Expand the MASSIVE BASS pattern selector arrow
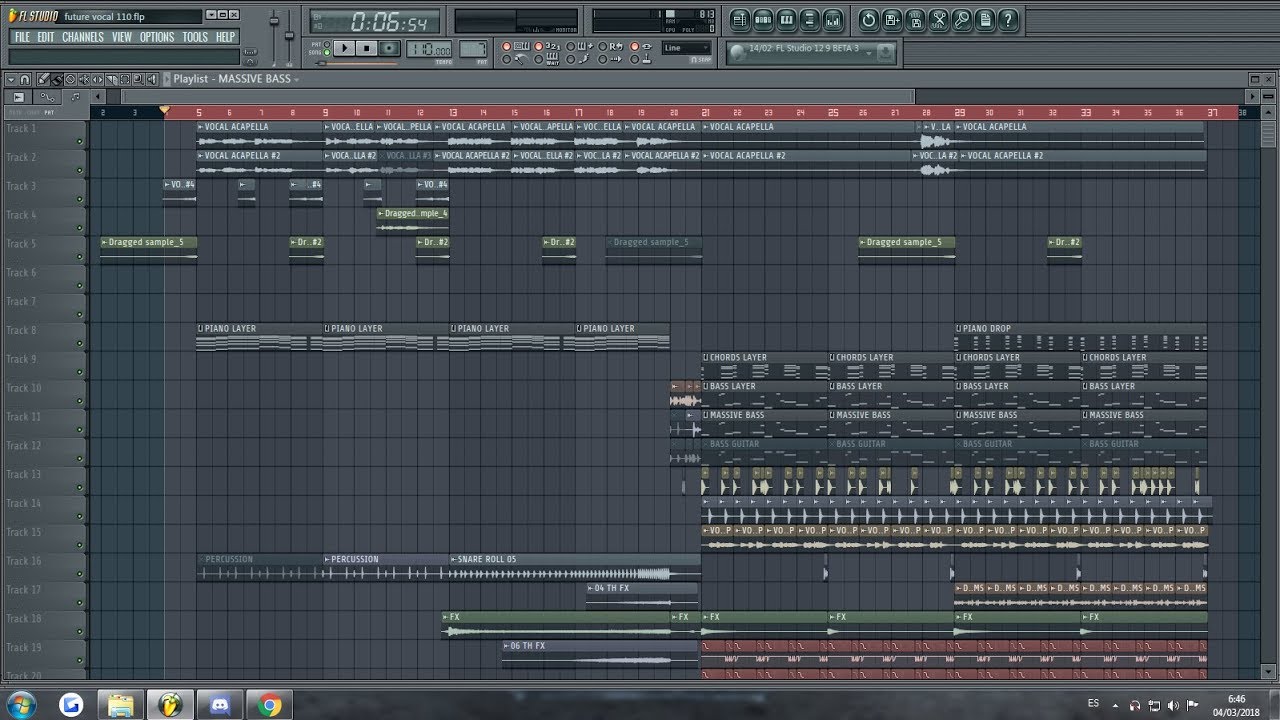 (296, 79)
